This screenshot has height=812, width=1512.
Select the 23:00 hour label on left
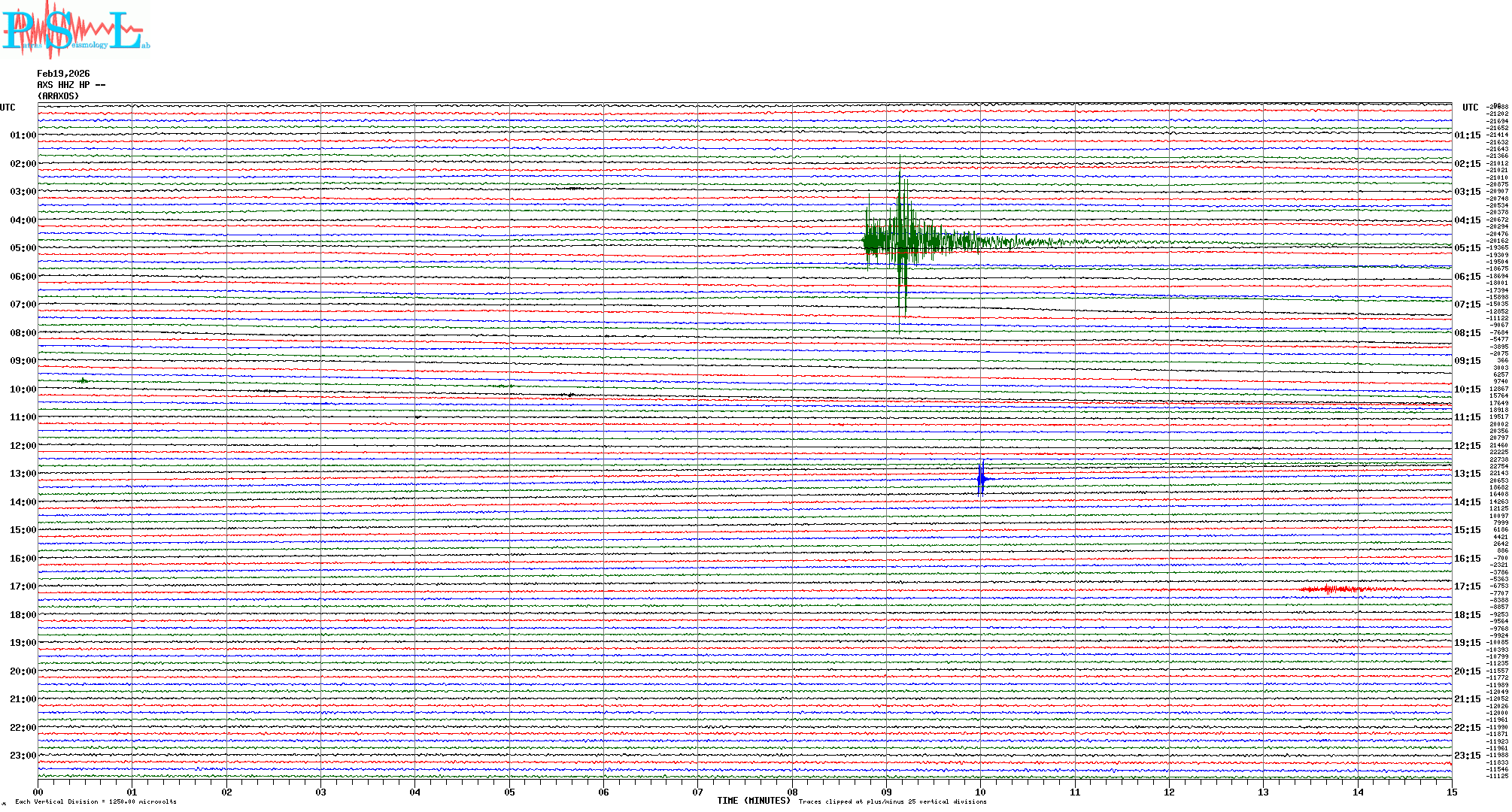click(x=23, y=756)
